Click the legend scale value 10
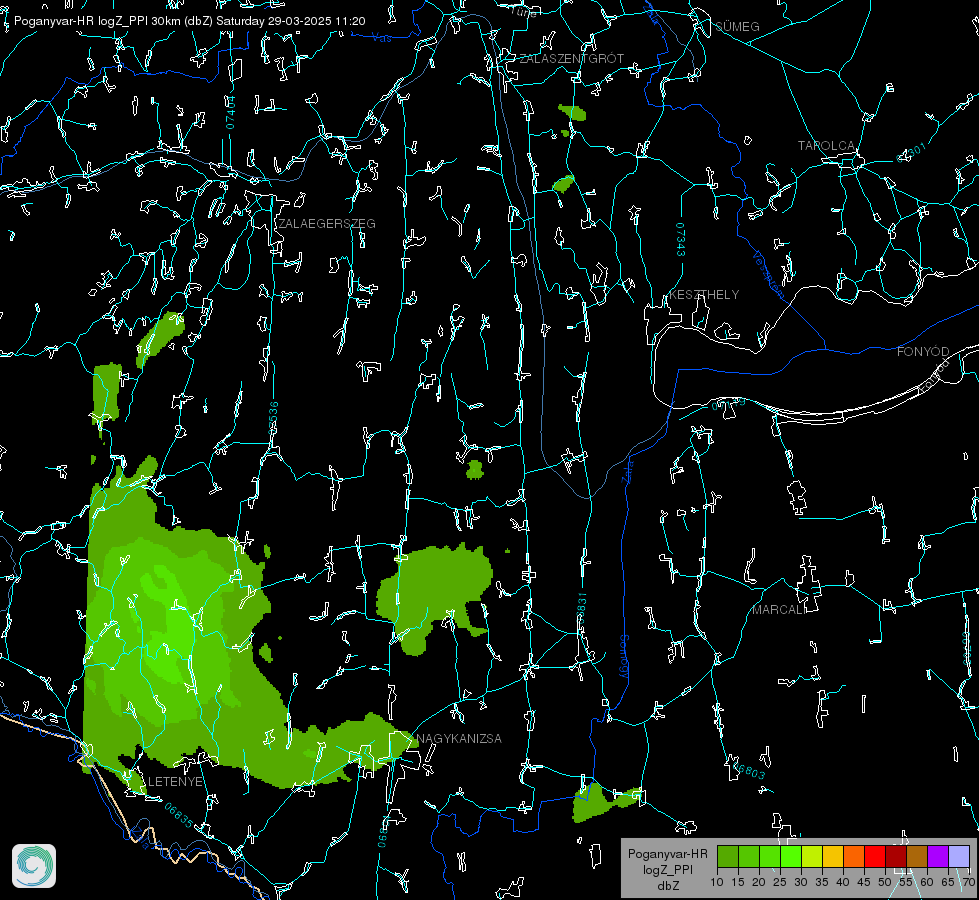 [x=717, y=883]
